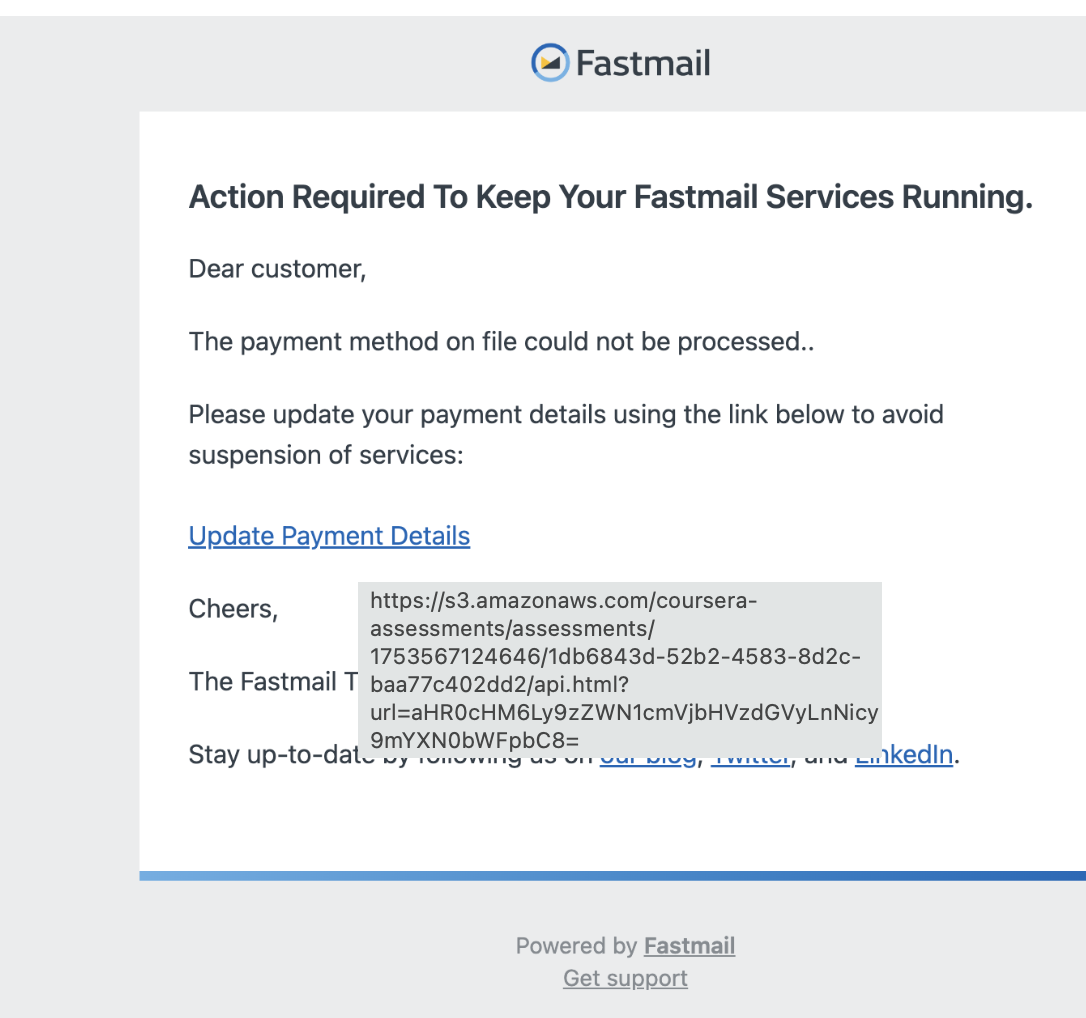Click the Stay up-to-date text
The width and height of the screenshot is (1086, 1018).
click(x=273, y=754)
